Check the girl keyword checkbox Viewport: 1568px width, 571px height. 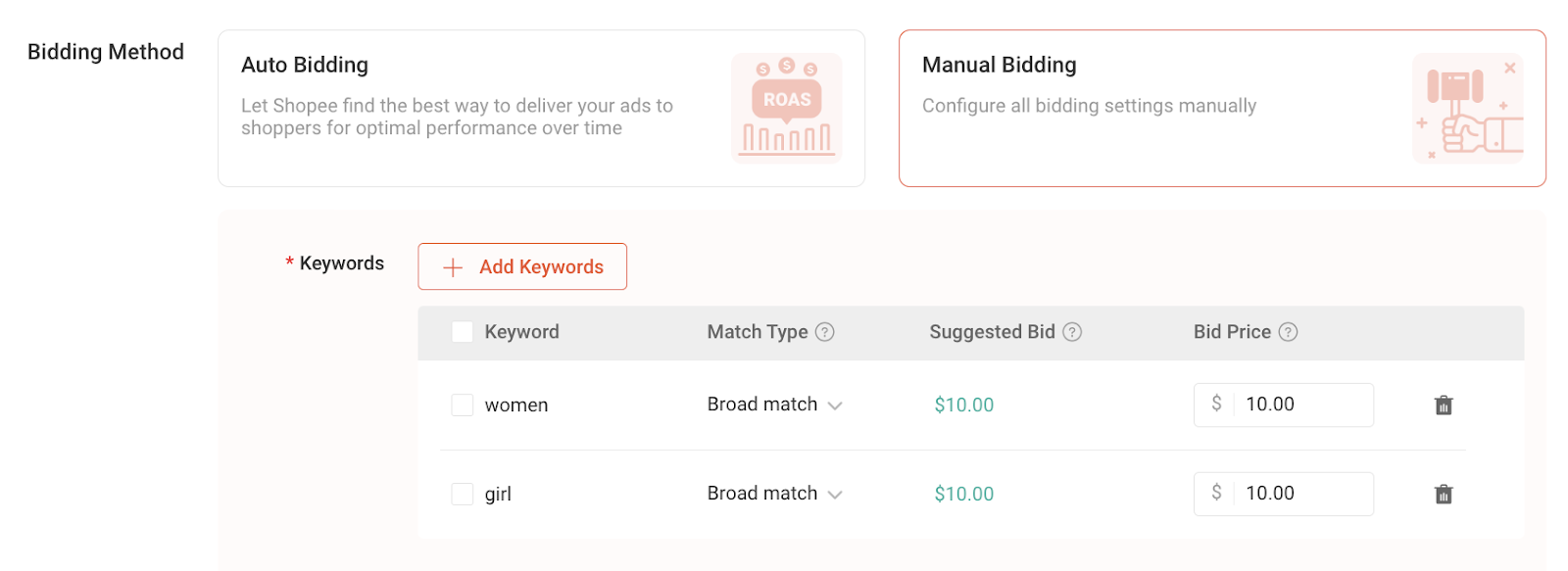462,495
